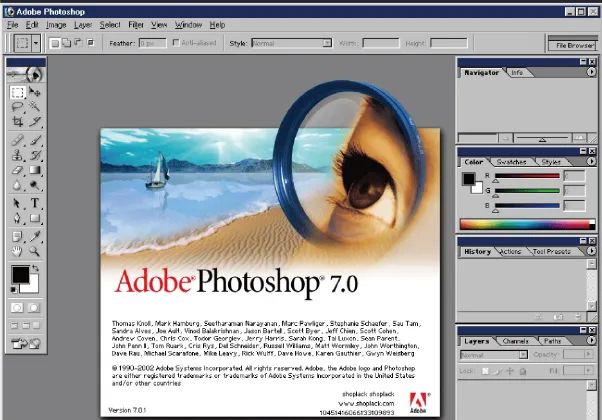602x420 pixels.
Task: Open the Layers panel options menu
Action: coord(591,341)
